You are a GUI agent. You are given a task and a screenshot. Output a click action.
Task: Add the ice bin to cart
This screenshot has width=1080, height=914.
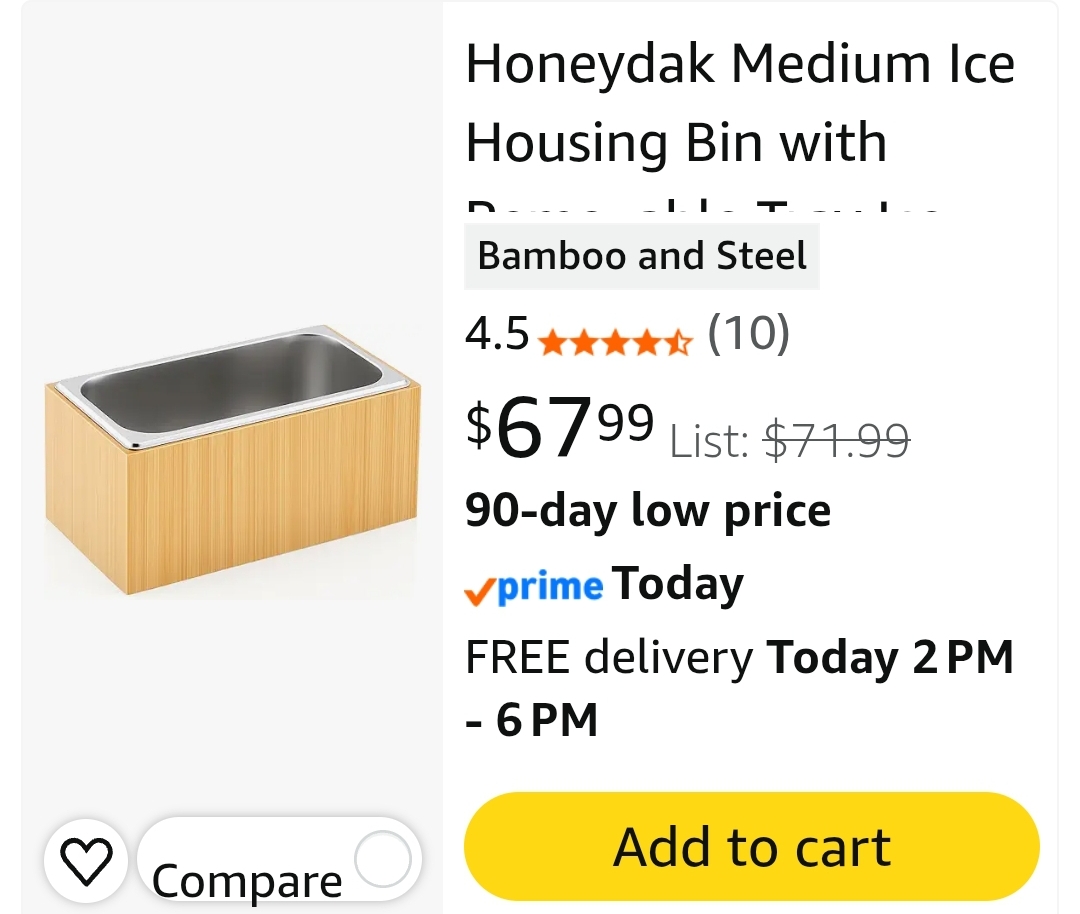click(751, 847)
